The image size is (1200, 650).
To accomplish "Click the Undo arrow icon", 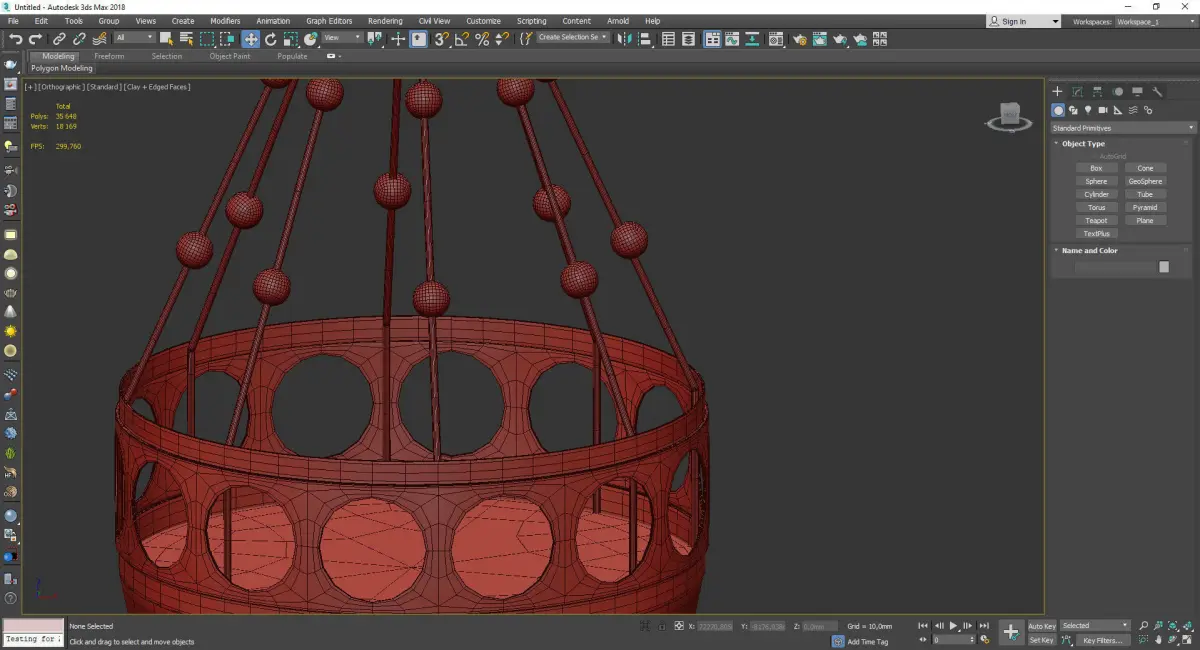I will tap(15, 39).
